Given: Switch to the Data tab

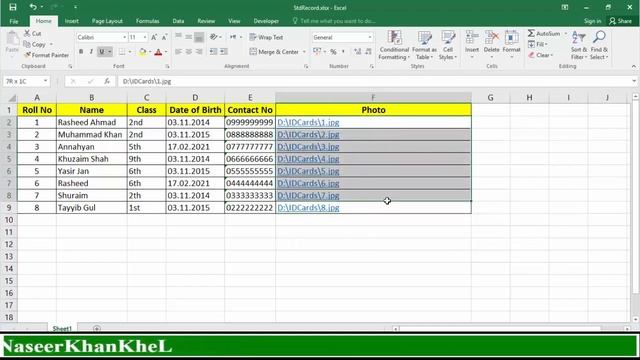Looking at the screenshot, I should [178, 21].
